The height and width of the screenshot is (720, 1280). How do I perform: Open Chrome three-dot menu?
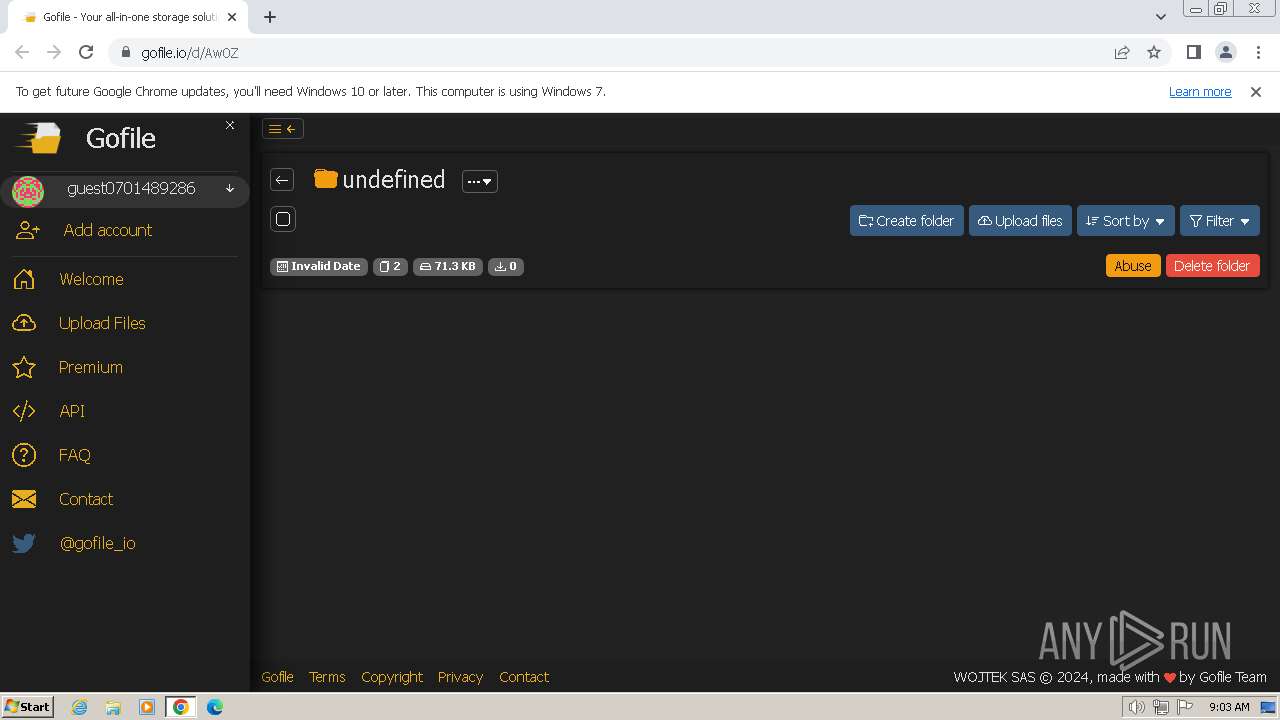[x=1258, y=53]
